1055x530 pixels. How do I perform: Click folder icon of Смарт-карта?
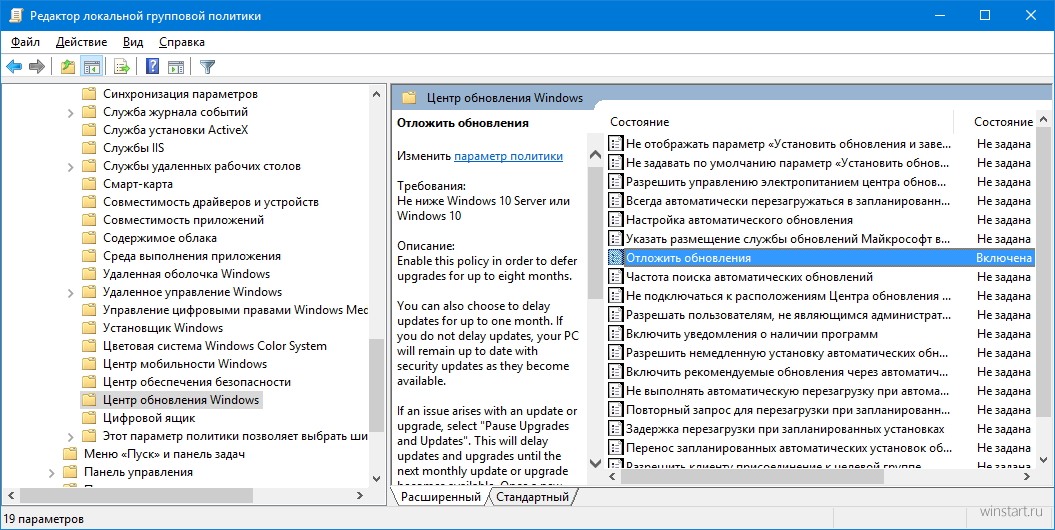pos(89,184)
